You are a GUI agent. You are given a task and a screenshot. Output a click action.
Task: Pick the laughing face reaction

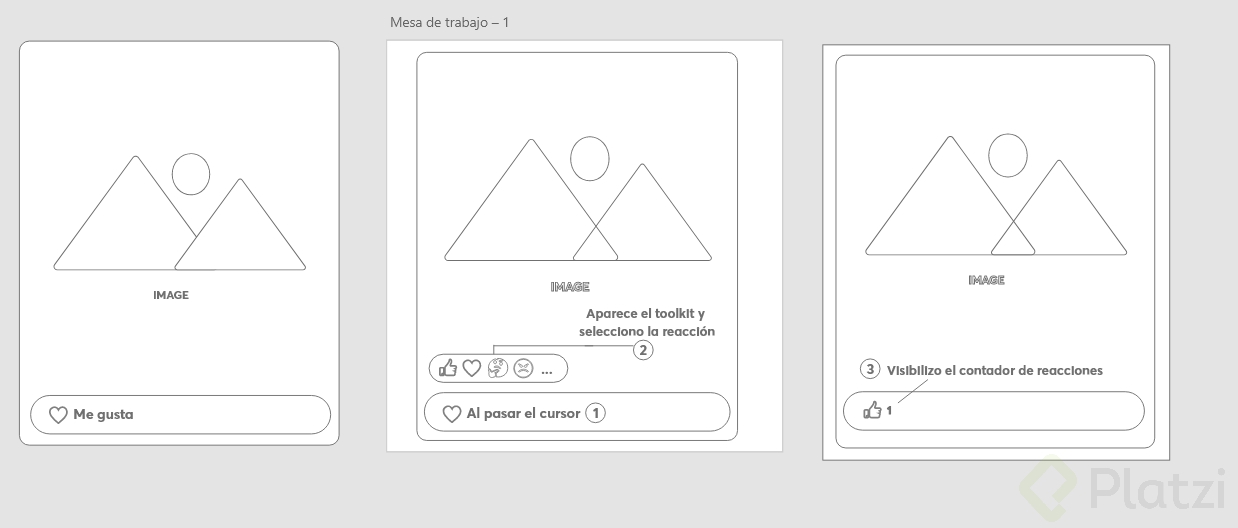[x=497, y=368]
